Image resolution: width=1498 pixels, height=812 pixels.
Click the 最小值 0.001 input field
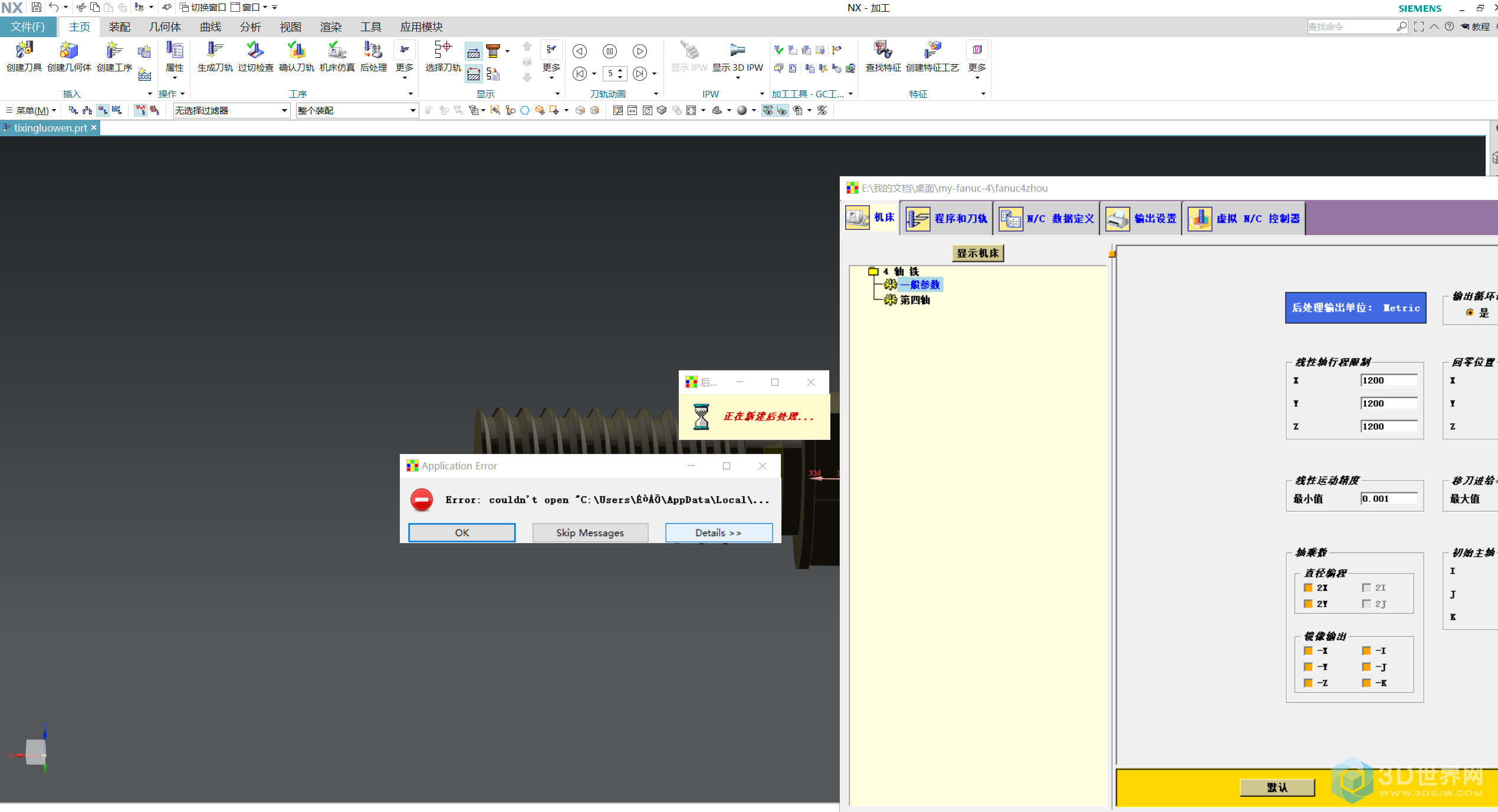pos(1388,499)
